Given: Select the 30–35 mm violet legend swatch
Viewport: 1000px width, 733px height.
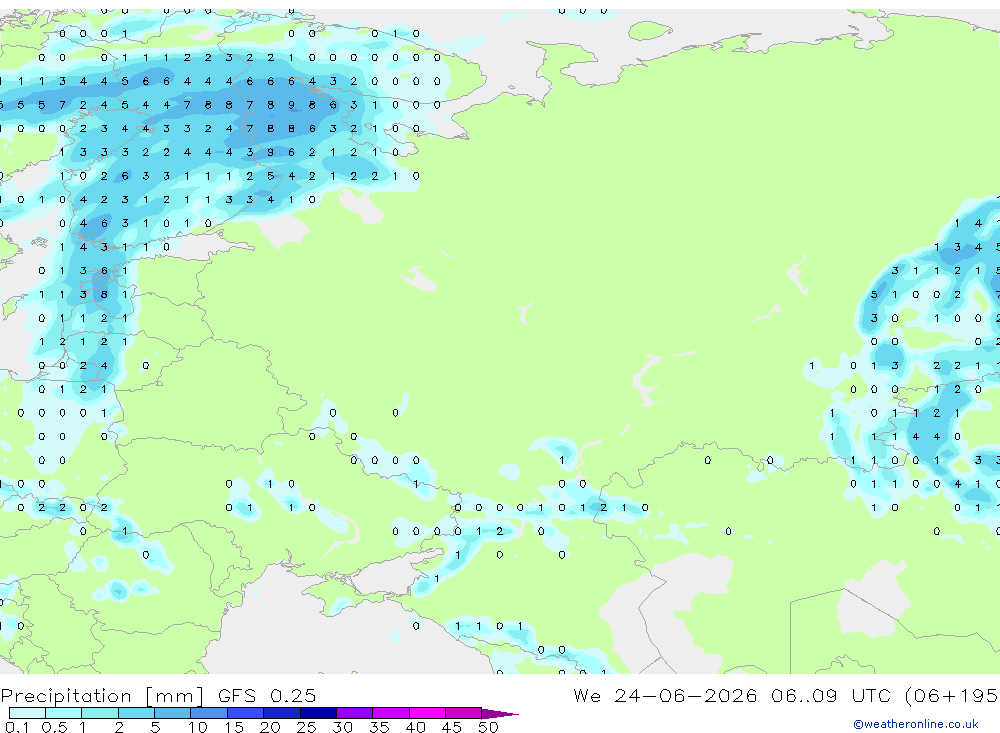Looking at the screenshot, I should pyautogui.click(x=355, y=713).
